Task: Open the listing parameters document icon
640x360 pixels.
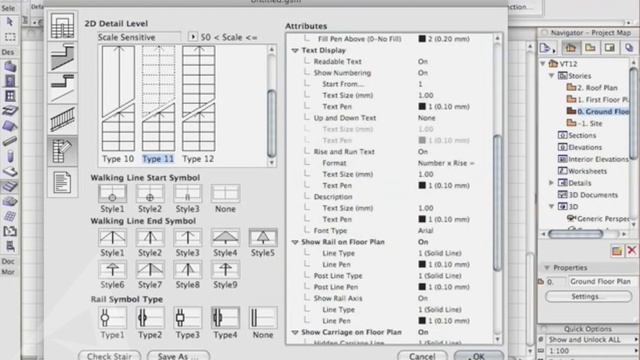Action: 62,182
